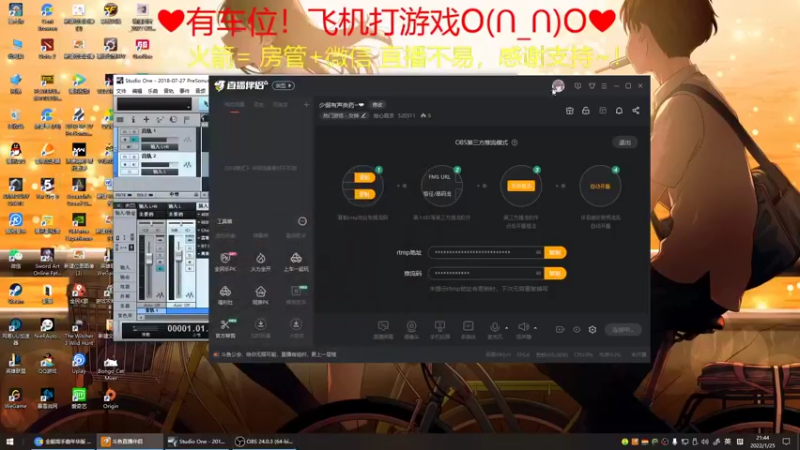Copy the stream key code

click(x=555, y=273)
